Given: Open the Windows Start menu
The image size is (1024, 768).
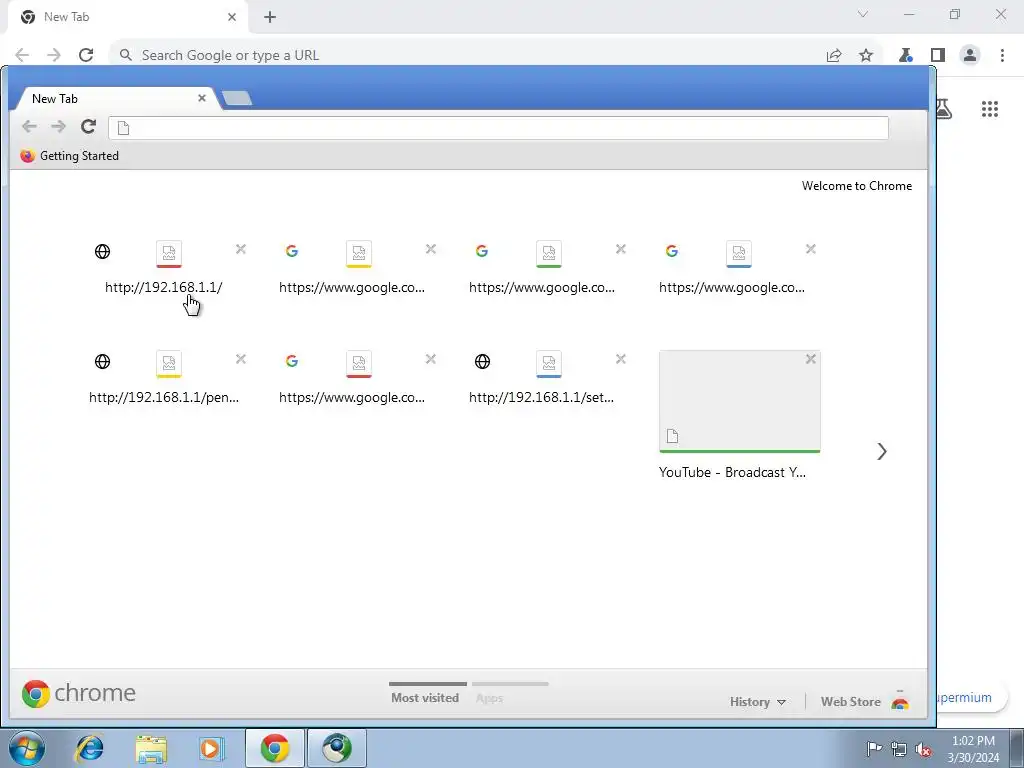Looking at the screenshot, I should [27, 748].
